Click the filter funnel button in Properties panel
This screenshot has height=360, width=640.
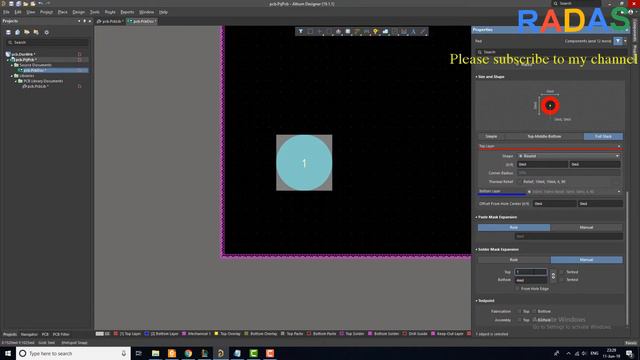[618, 41]
